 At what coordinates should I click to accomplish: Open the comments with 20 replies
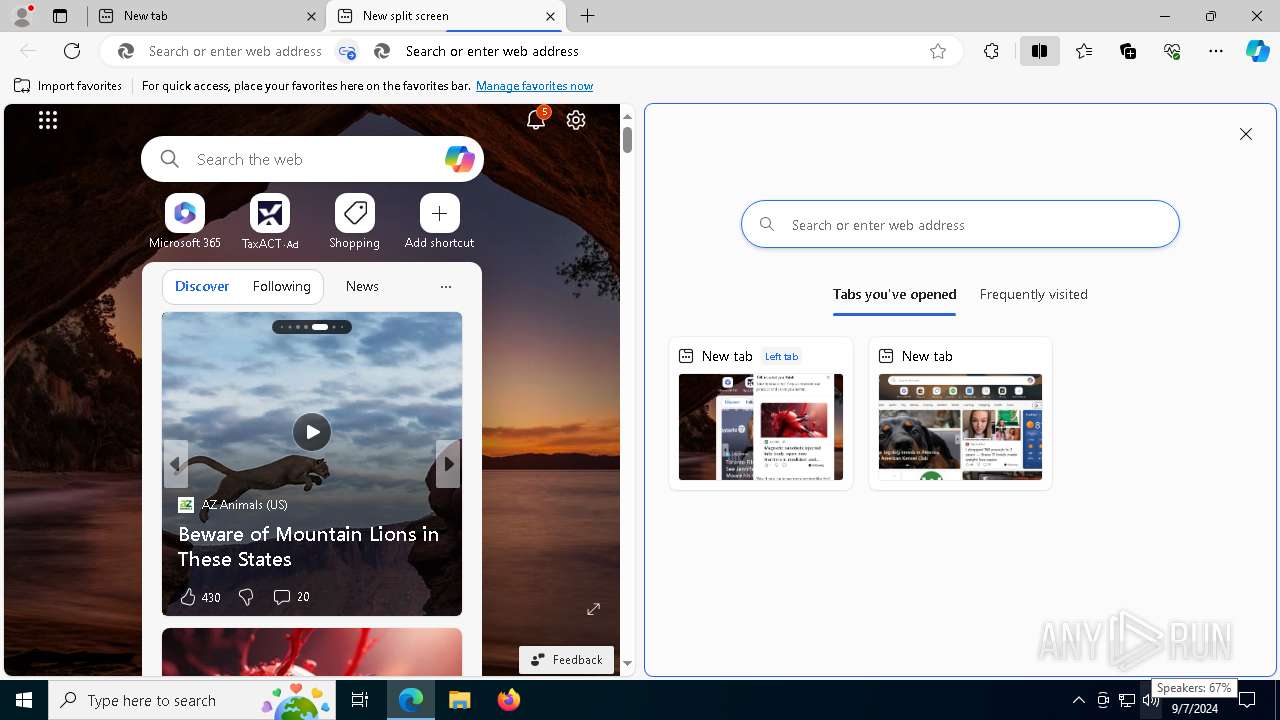[291, 597]
